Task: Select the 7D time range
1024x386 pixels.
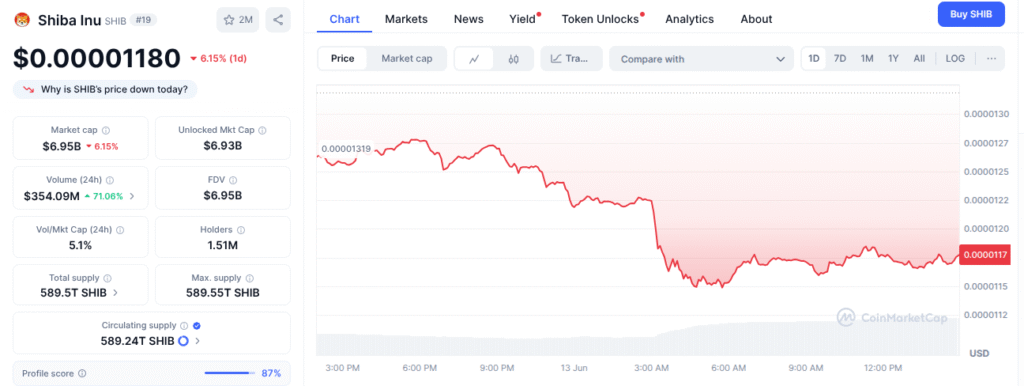Action: pyautogui.click(x=840, y=59)
